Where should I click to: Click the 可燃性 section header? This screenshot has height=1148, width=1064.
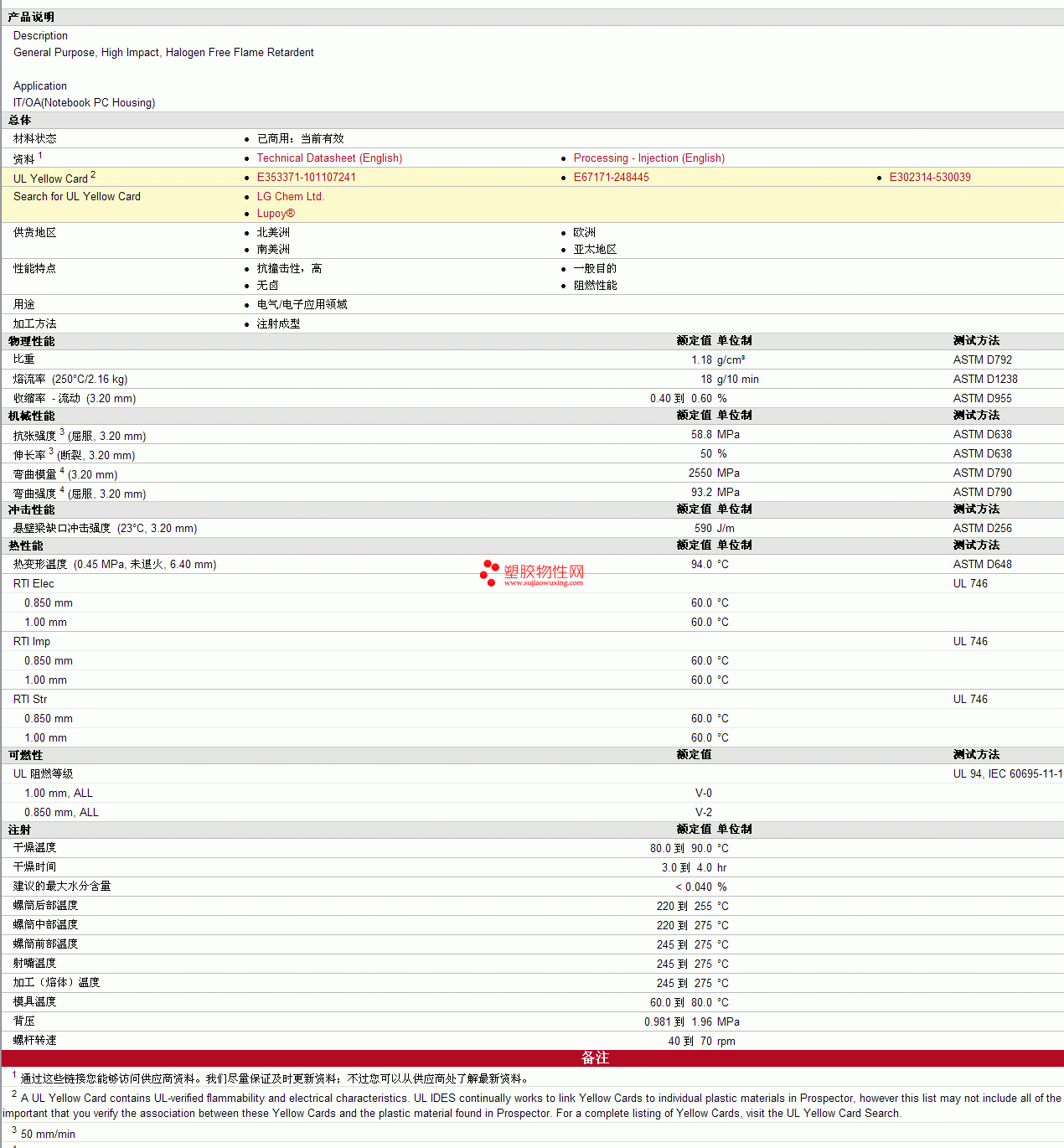click(x=25, y=756)
